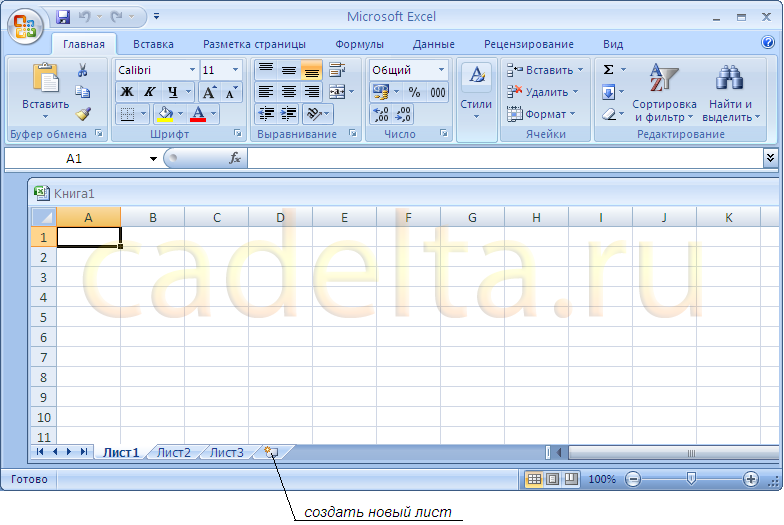Click the Clear eraser icon
This screenshot has width=784, height=525.
click(x=608, y=114)
